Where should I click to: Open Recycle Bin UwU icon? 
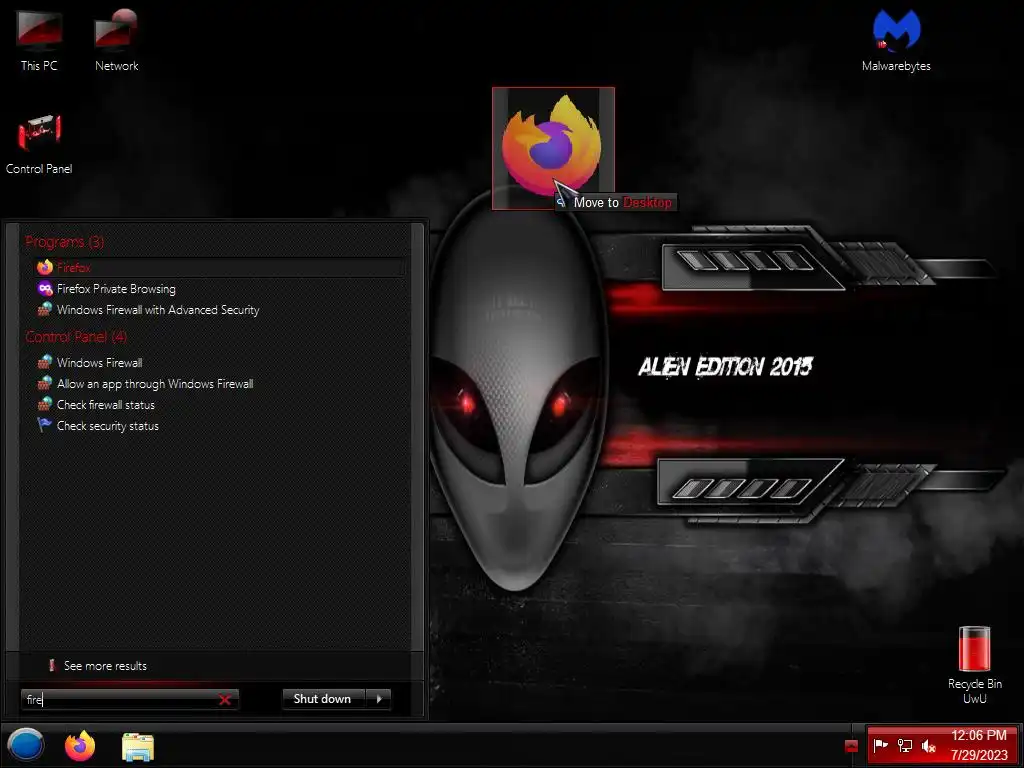[x=974, y=665]
